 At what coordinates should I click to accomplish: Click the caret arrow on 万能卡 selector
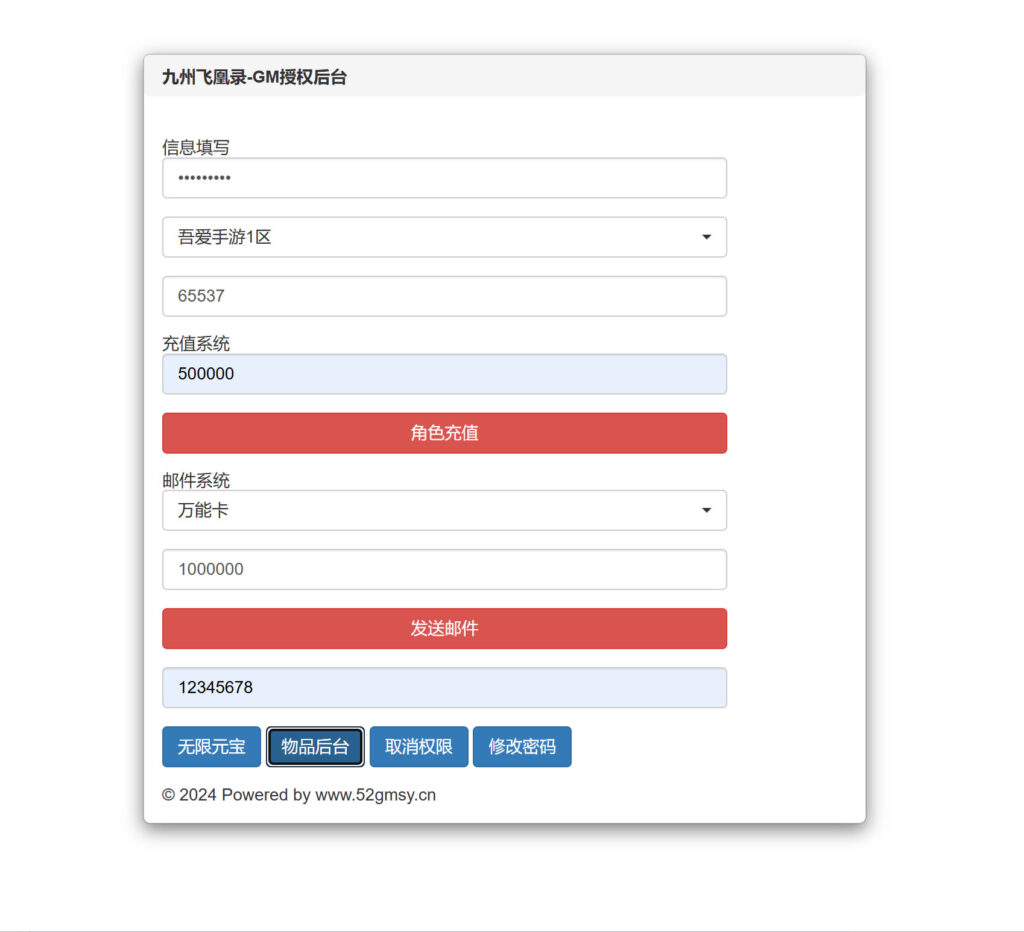tap(706, 510)
